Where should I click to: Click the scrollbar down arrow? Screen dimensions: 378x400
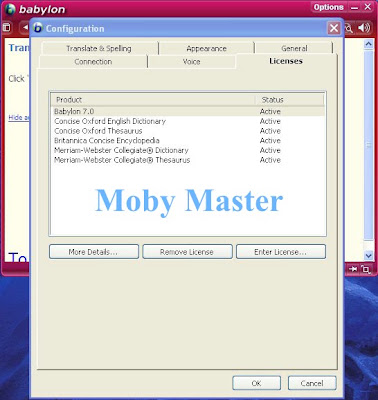(x=368, y=255)
